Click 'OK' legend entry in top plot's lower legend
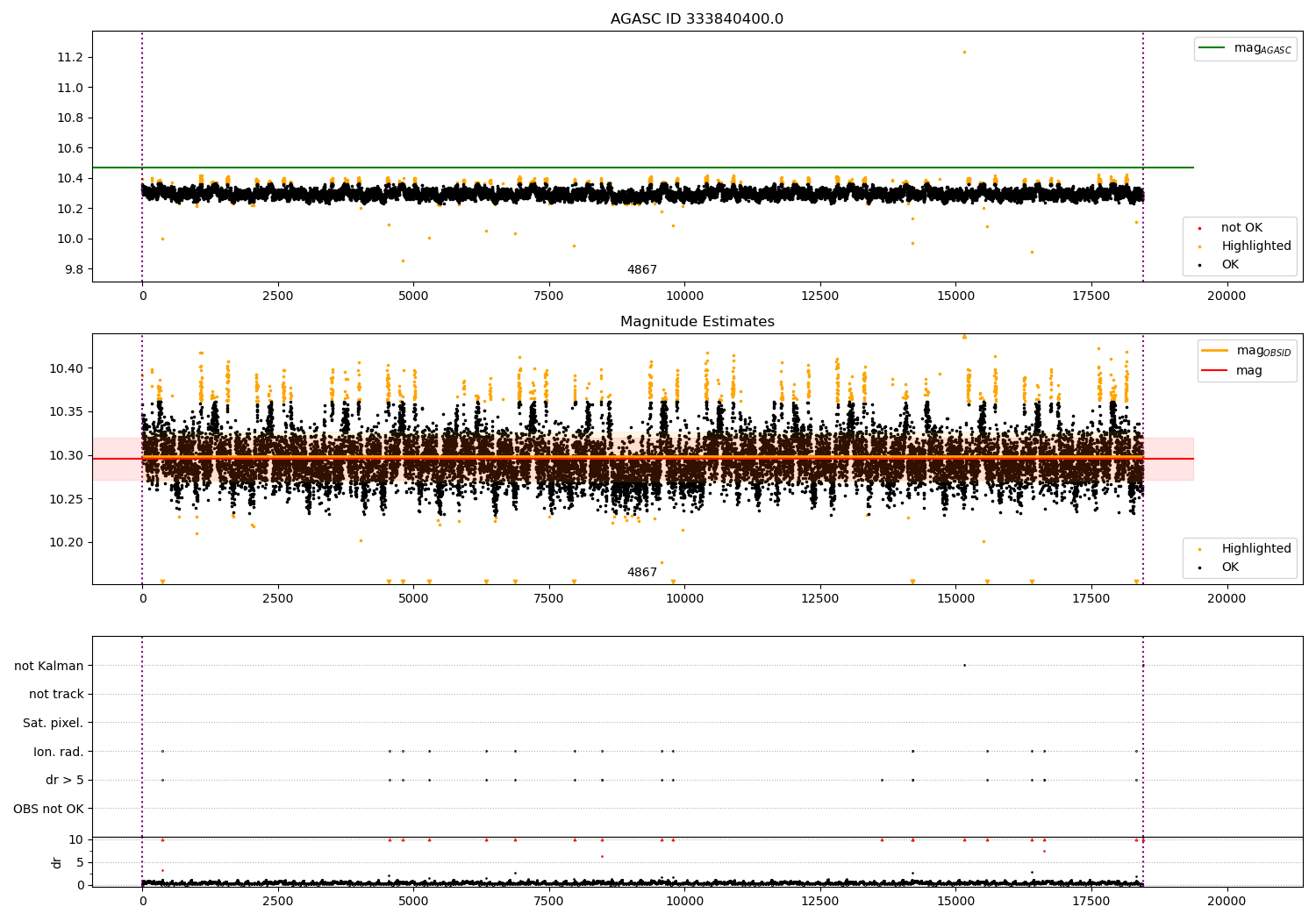The width and height of the screenshot is (1316, 921). tap(1230, 265)
